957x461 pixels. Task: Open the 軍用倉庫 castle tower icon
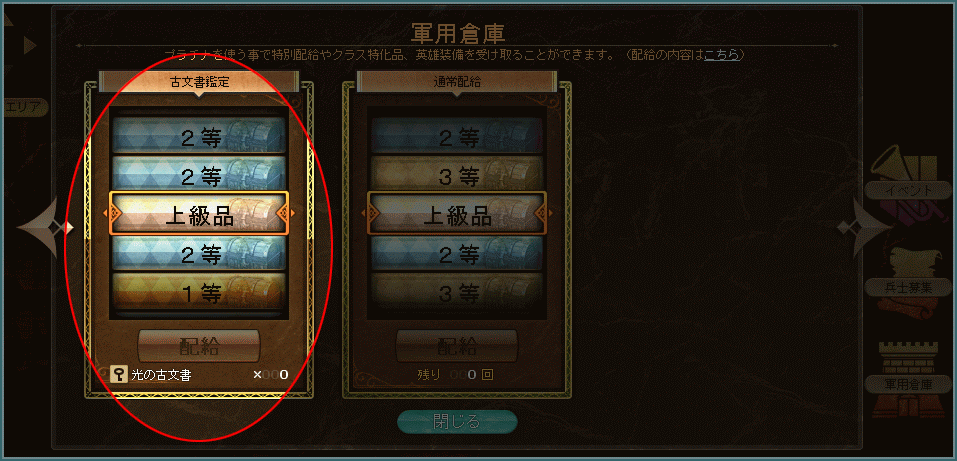click(908, 380)
